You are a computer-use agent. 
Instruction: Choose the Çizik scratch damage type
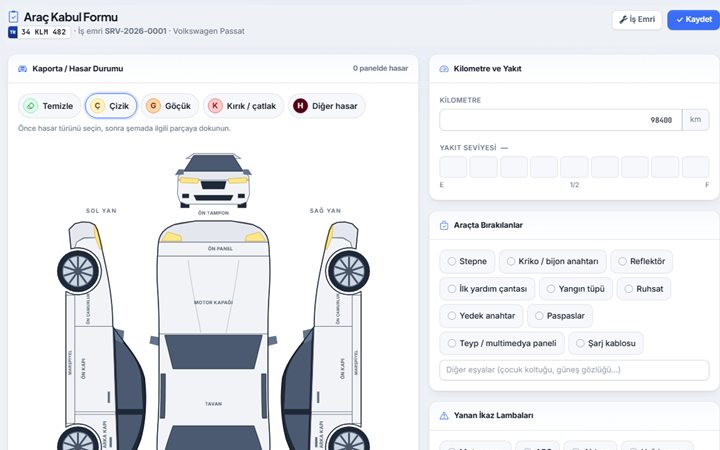[x=111, y=106]
